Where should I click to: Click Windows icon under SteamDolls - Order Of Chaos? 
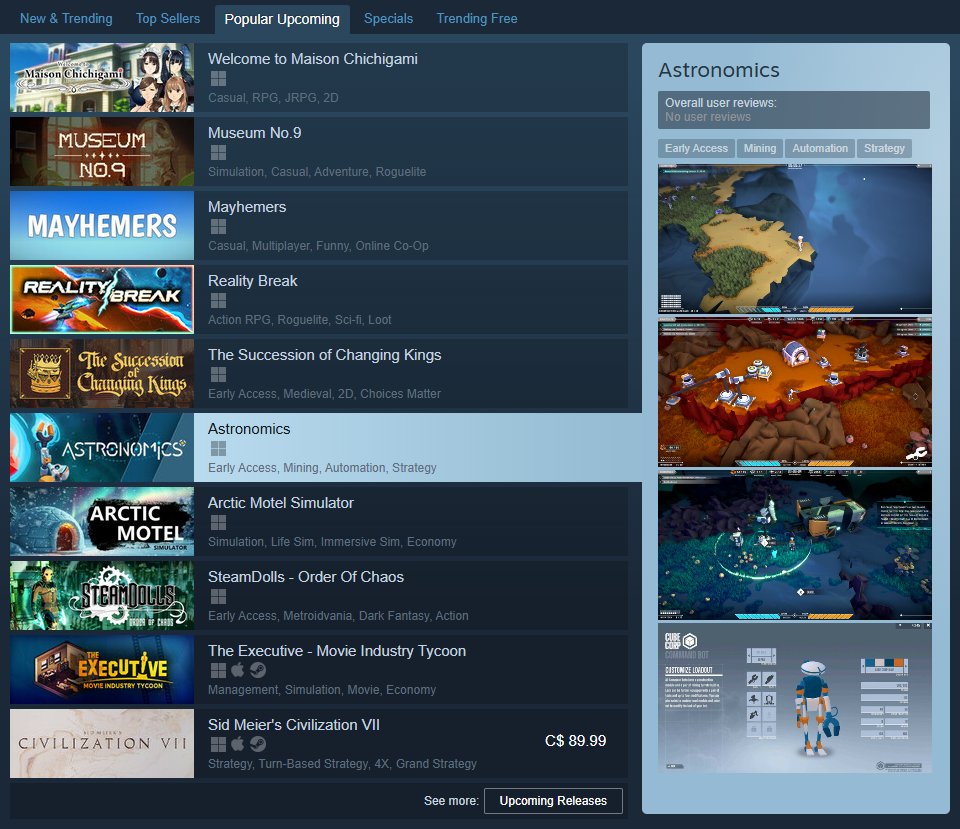[218, 596]
